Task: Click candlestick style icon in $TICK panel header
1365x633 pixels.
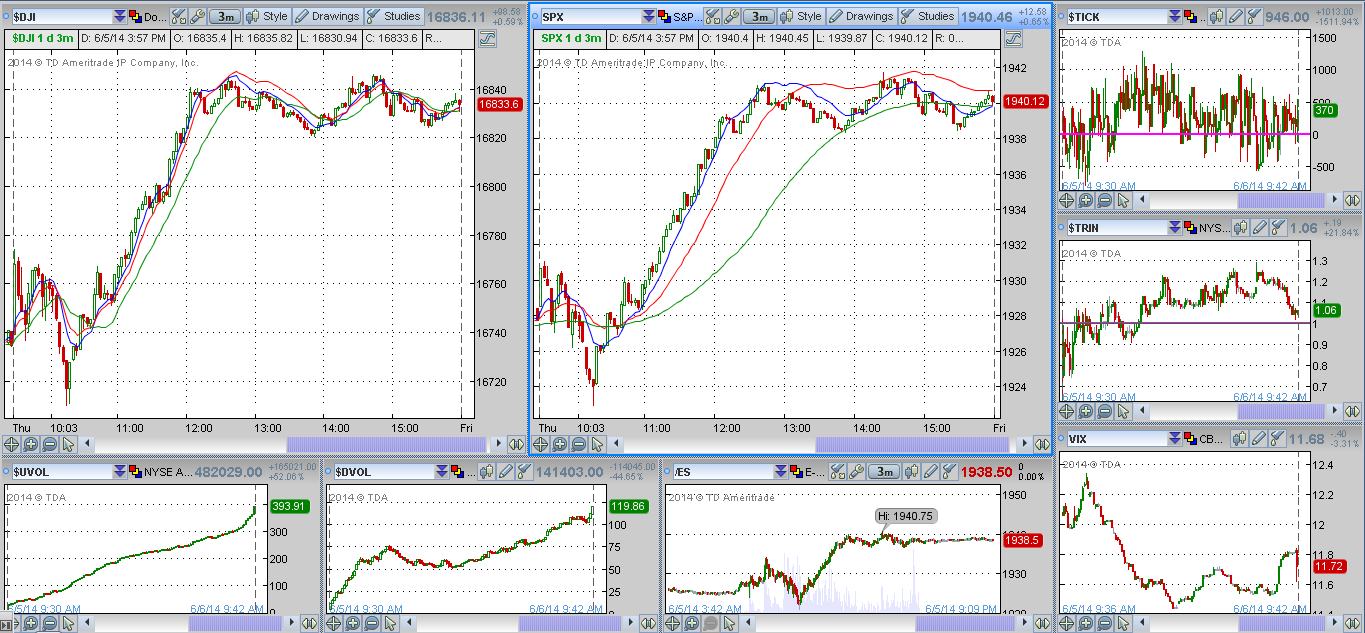Action: point(1216,17)
